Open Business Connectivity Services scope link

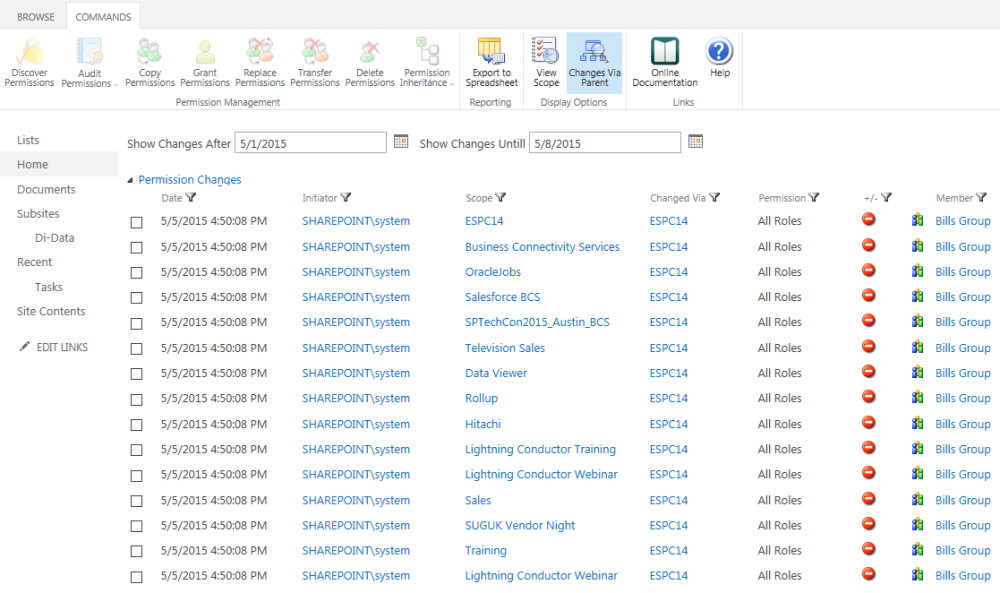(x=542, y=247)
